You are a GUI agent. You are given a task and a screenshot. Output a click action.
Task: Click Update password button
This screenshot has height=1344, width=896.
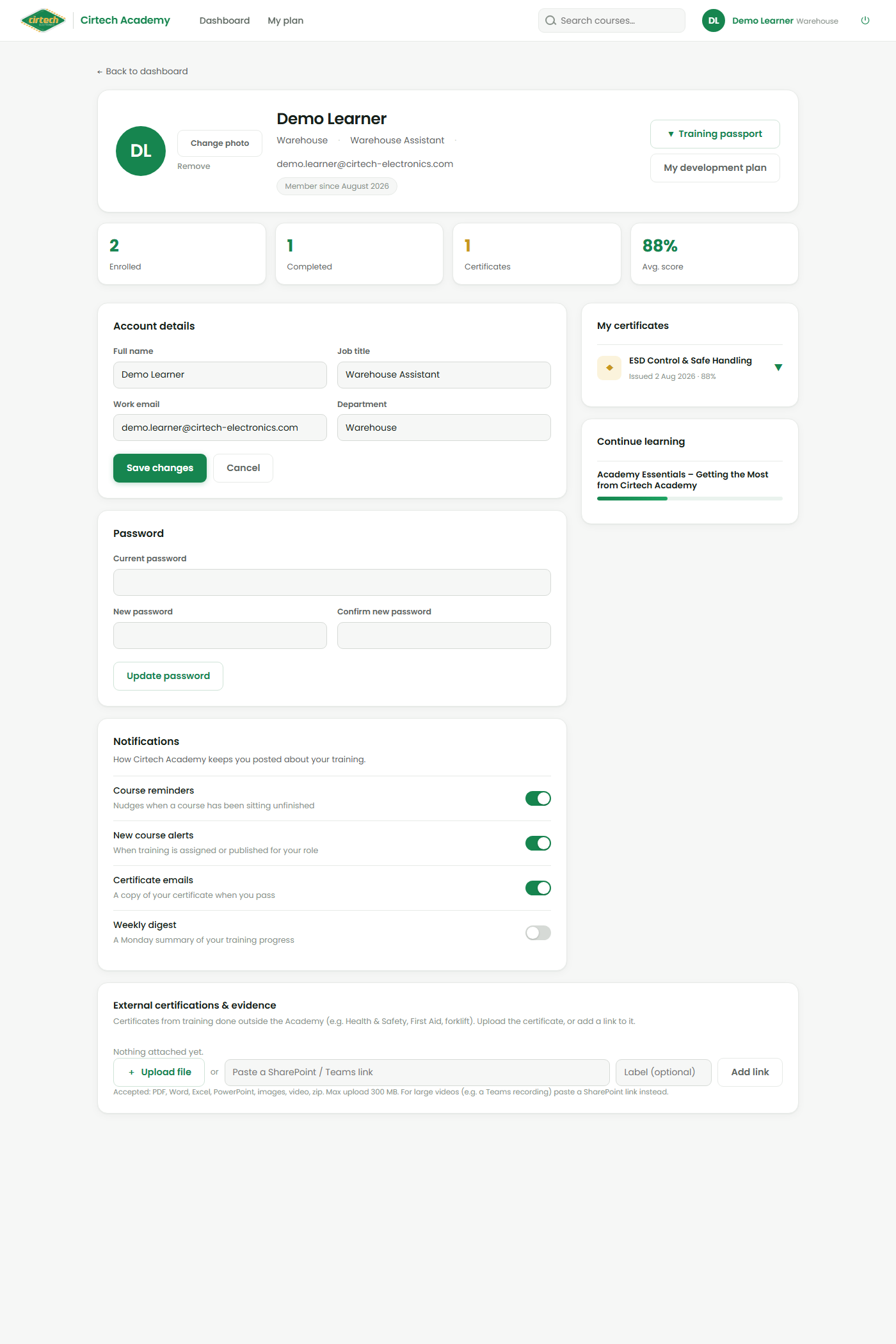pos(168,676)
